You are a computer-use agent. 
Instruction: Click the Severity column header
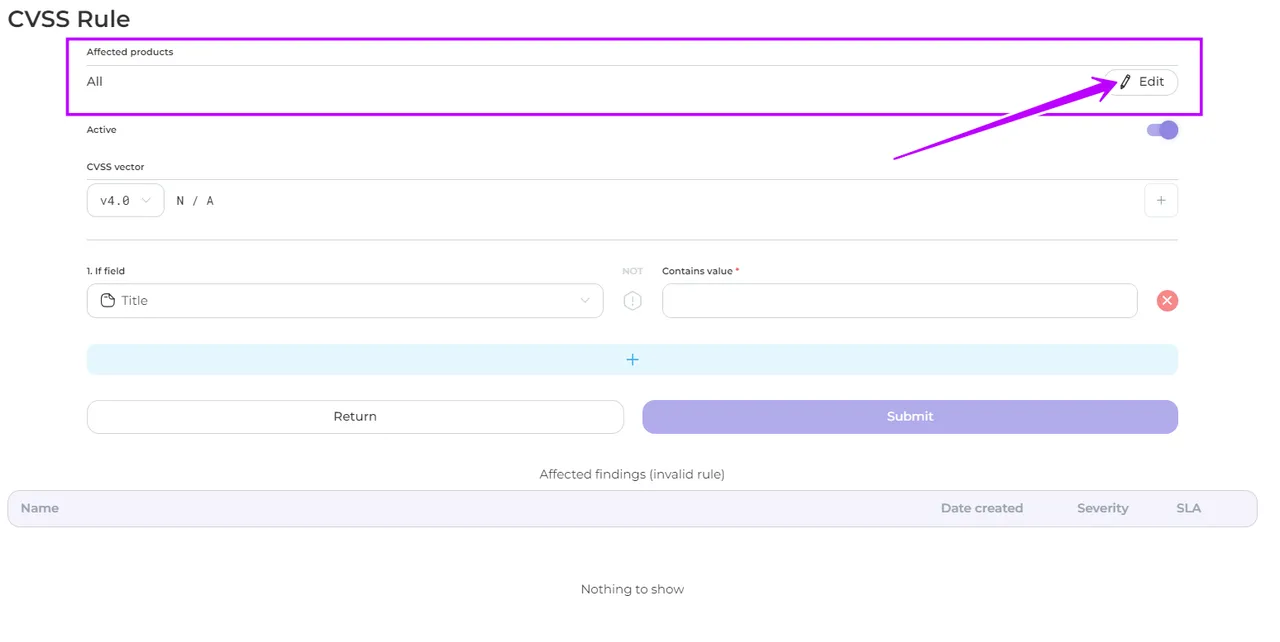(1102, 508)
